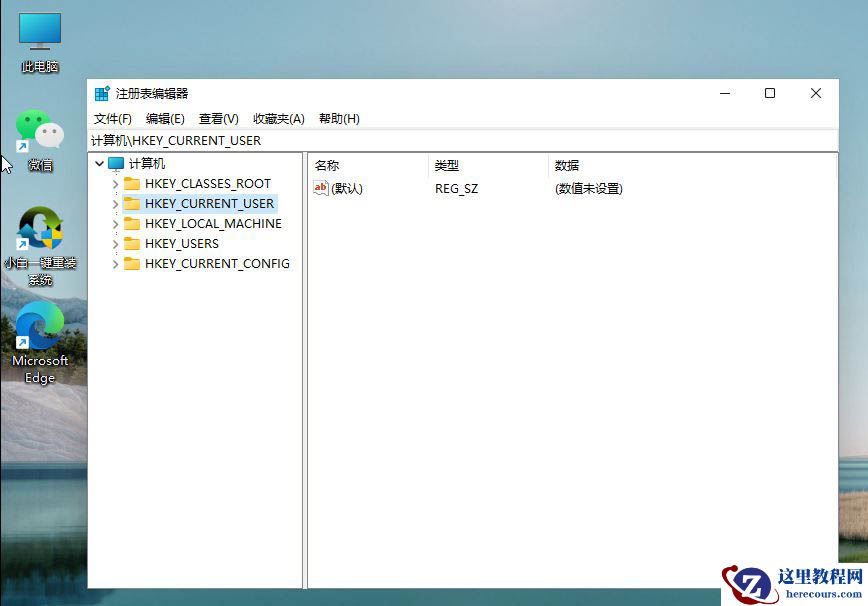Screen dimensions: 868x606
Task: Click the Registry Editor title bar icon
Action: (x=101, y=92)
